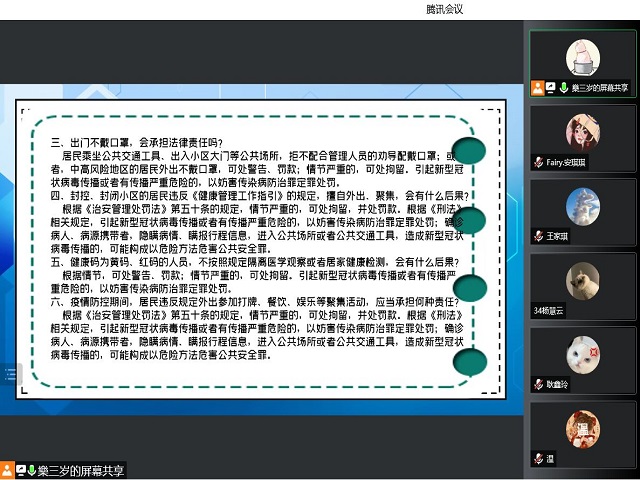Select 王家琪 participant avatar

coord(583,207)
